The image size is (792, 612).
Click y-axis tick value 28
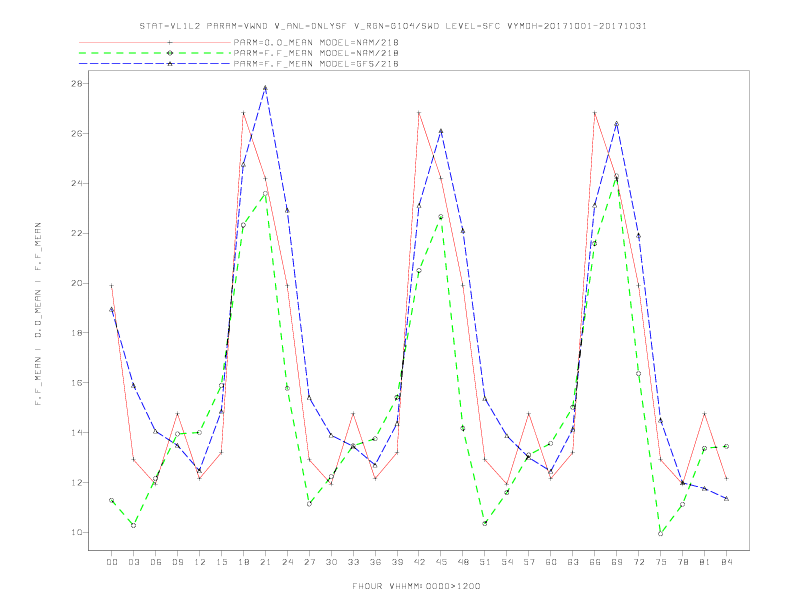76,83
